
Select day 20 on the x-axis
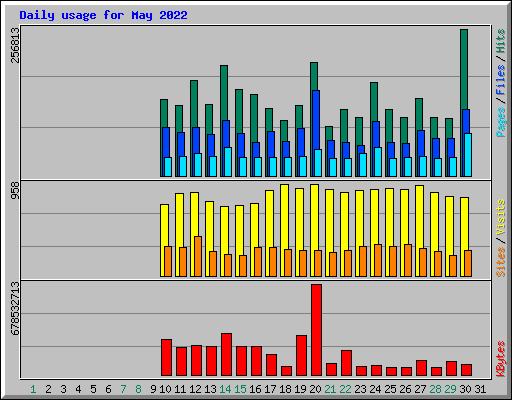pyautogui.click(x=315, y=389)
